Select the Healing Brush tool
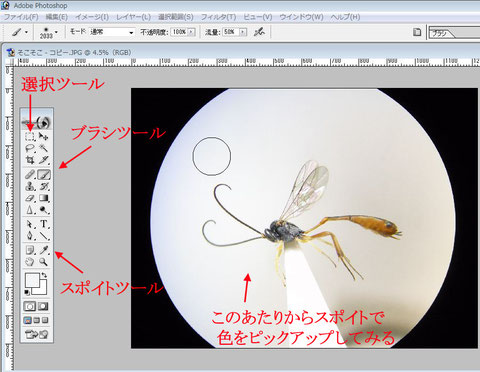 [x=30, y=174]
